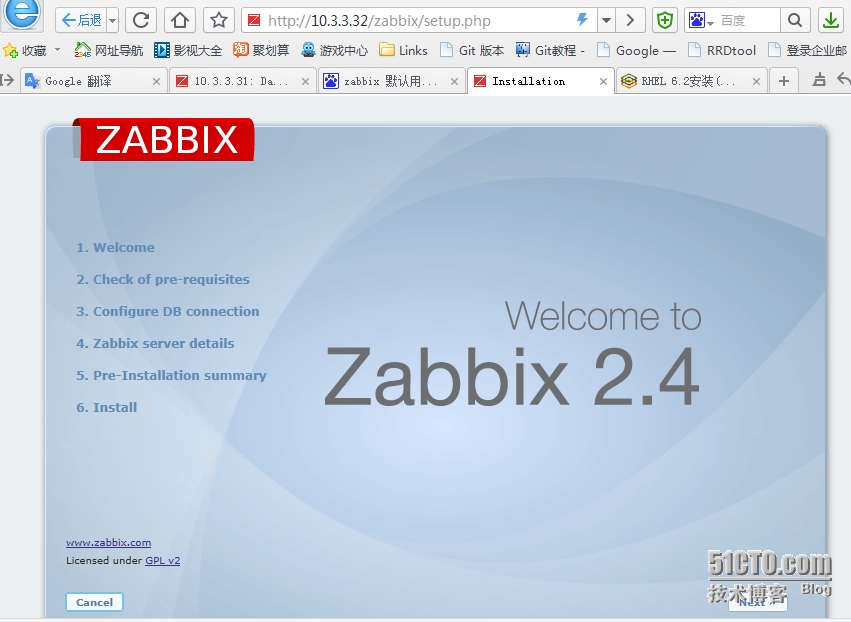Click the ZABBIX red logo
Image resolution: width=851 pixels, height=622 pixels.
(163, 139)
